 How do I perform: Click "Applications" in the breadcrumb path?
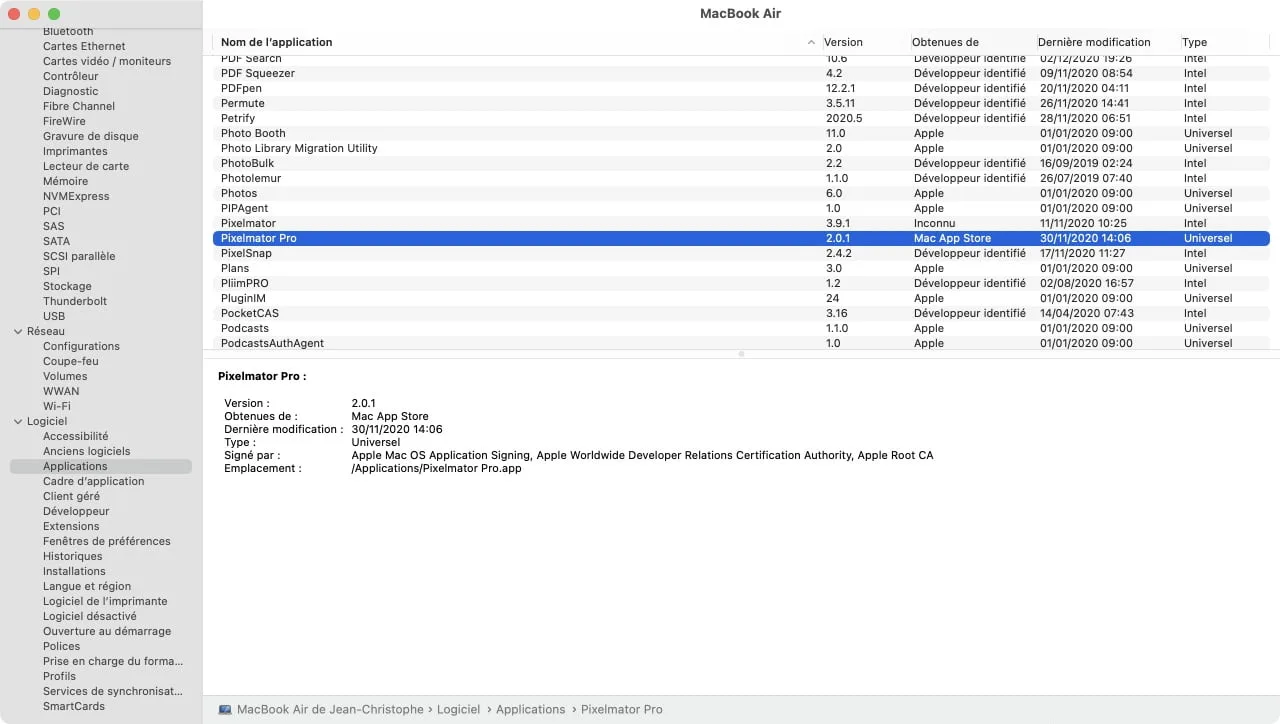tap(530, 709)
